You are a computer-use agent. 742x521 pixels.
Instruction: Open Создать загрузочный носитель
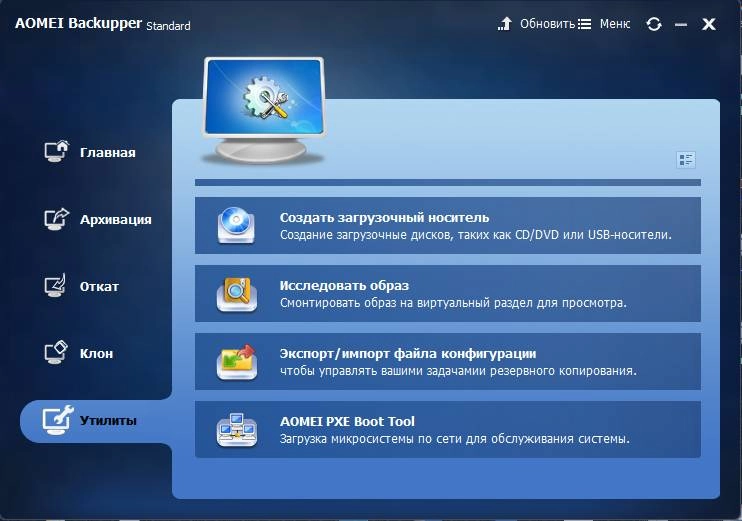pyautogui.click(x=448, y=225)
